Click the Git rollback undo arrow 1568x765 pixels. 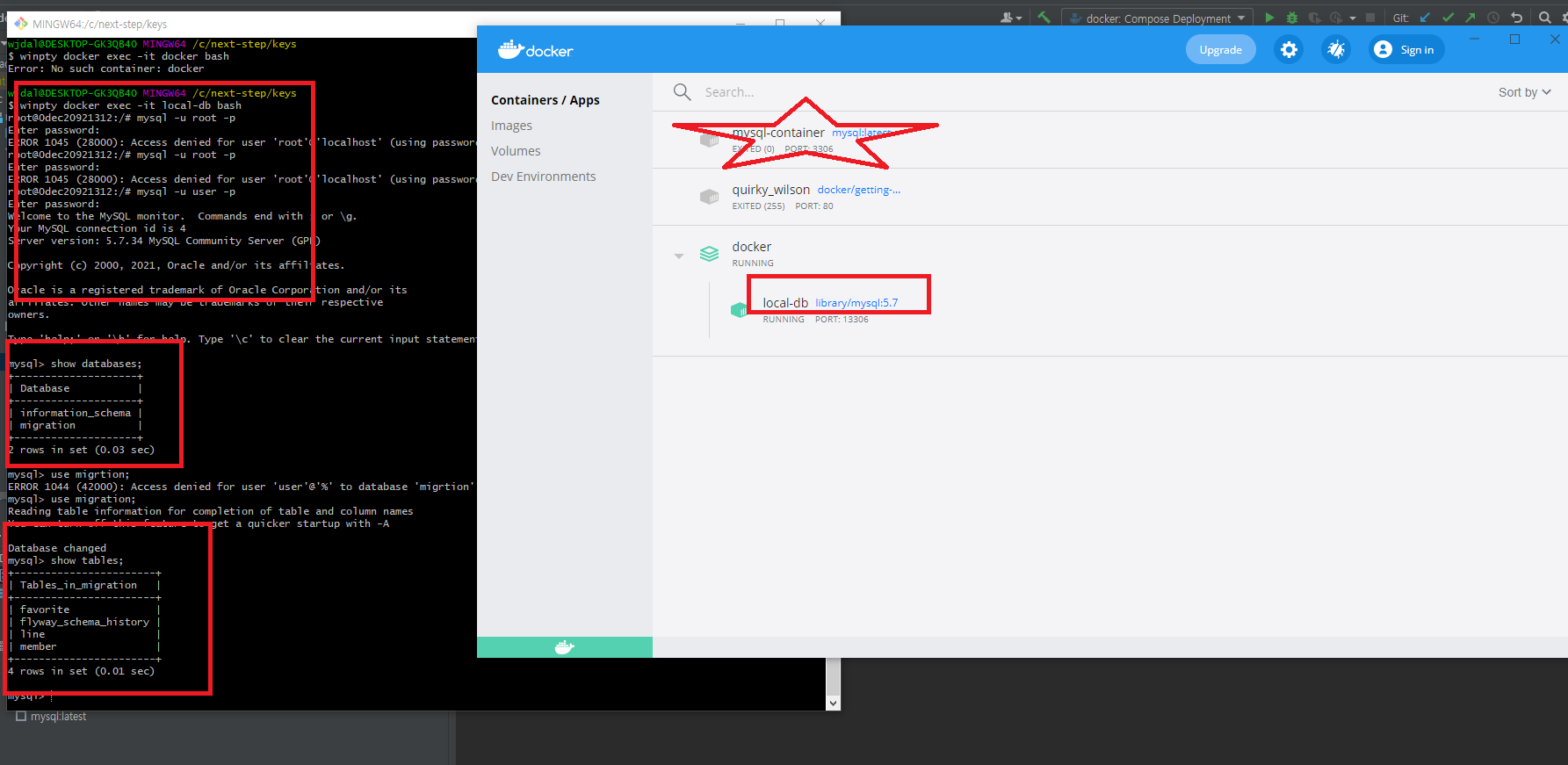click(1516, 18)
